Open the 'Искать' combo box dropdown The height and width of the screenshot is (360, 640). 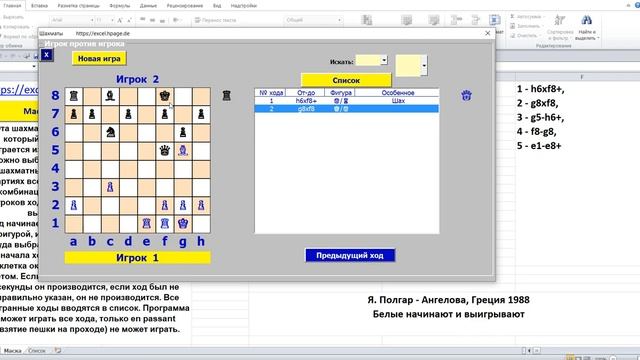pyautogui.click(x=384, y=60)
